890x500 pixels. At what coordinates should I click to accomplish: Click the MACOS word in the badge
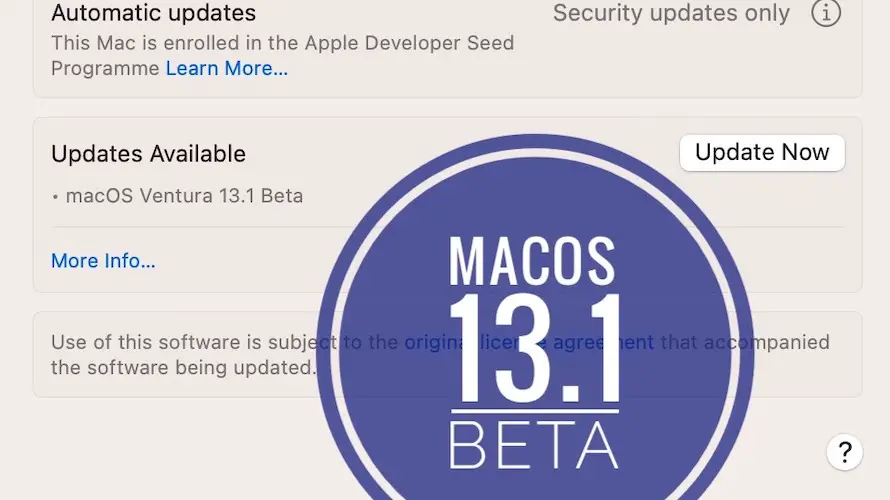click(533, 261)
